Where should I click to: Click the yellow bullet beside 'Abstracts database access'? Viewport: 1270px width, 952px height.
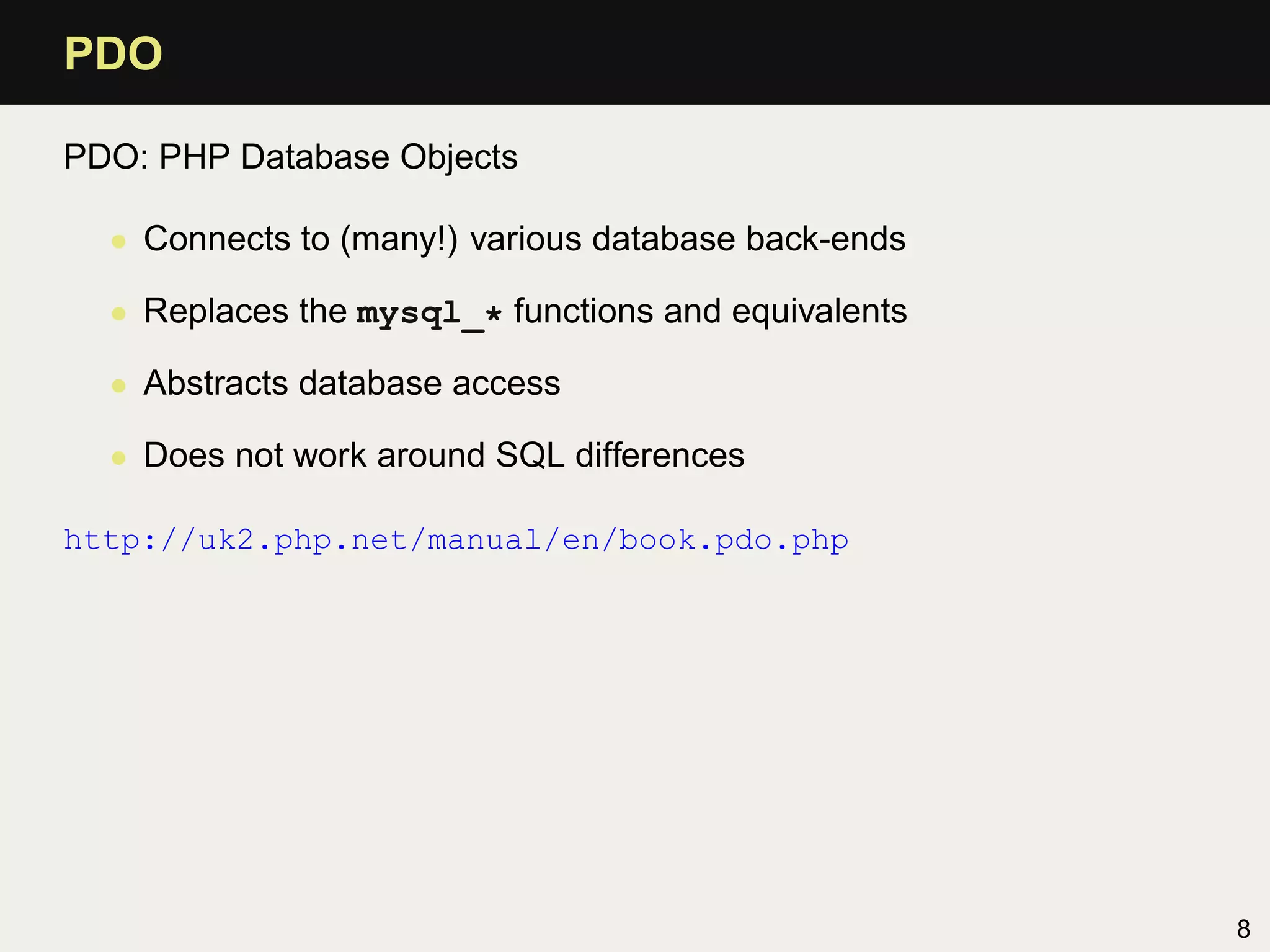tap(118, 386)
